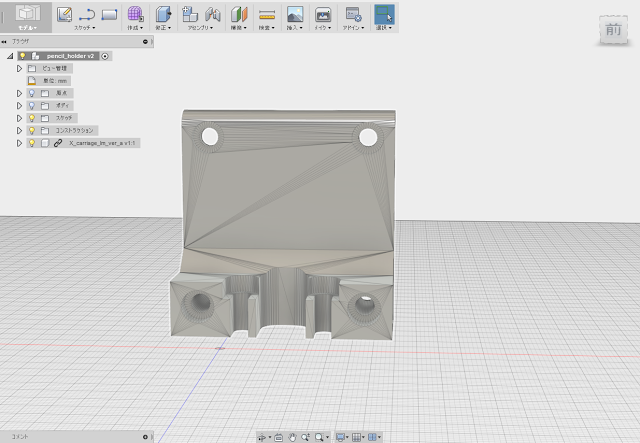Expand the コンストラクション folder
Viewport: 640px width, 443px height.
[19, 131]
